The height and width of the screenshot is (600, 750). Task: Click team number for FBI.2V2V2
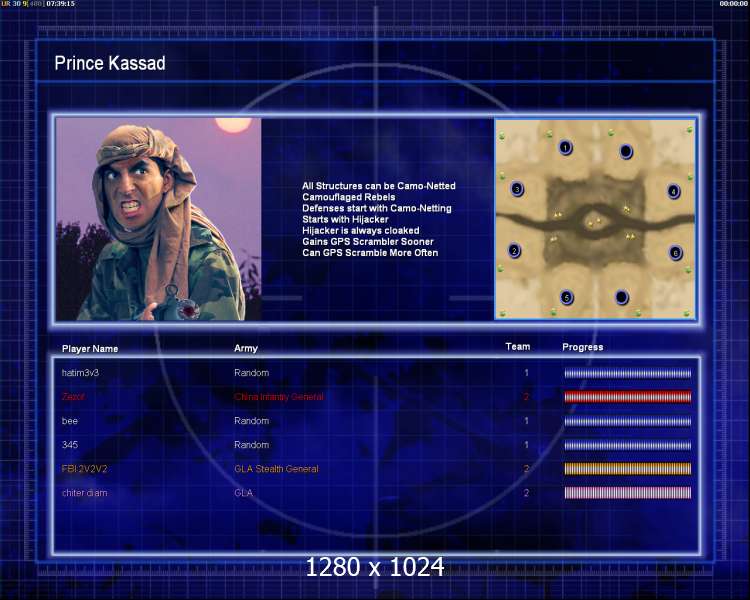point(526,469)
